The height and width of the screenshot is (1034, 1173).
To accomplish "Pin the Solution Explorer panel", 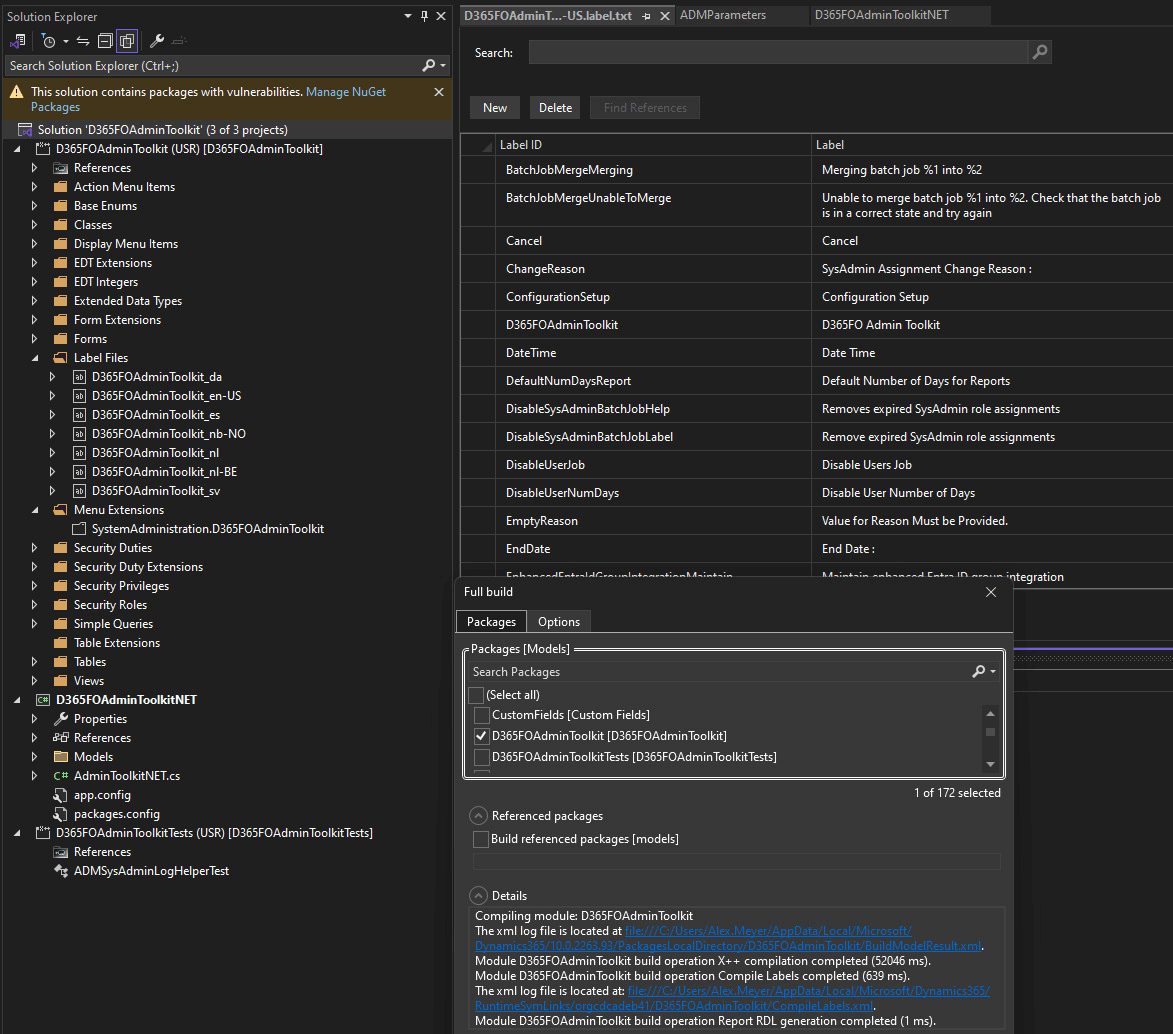I will pyautogui.click(x=424, y=16).
